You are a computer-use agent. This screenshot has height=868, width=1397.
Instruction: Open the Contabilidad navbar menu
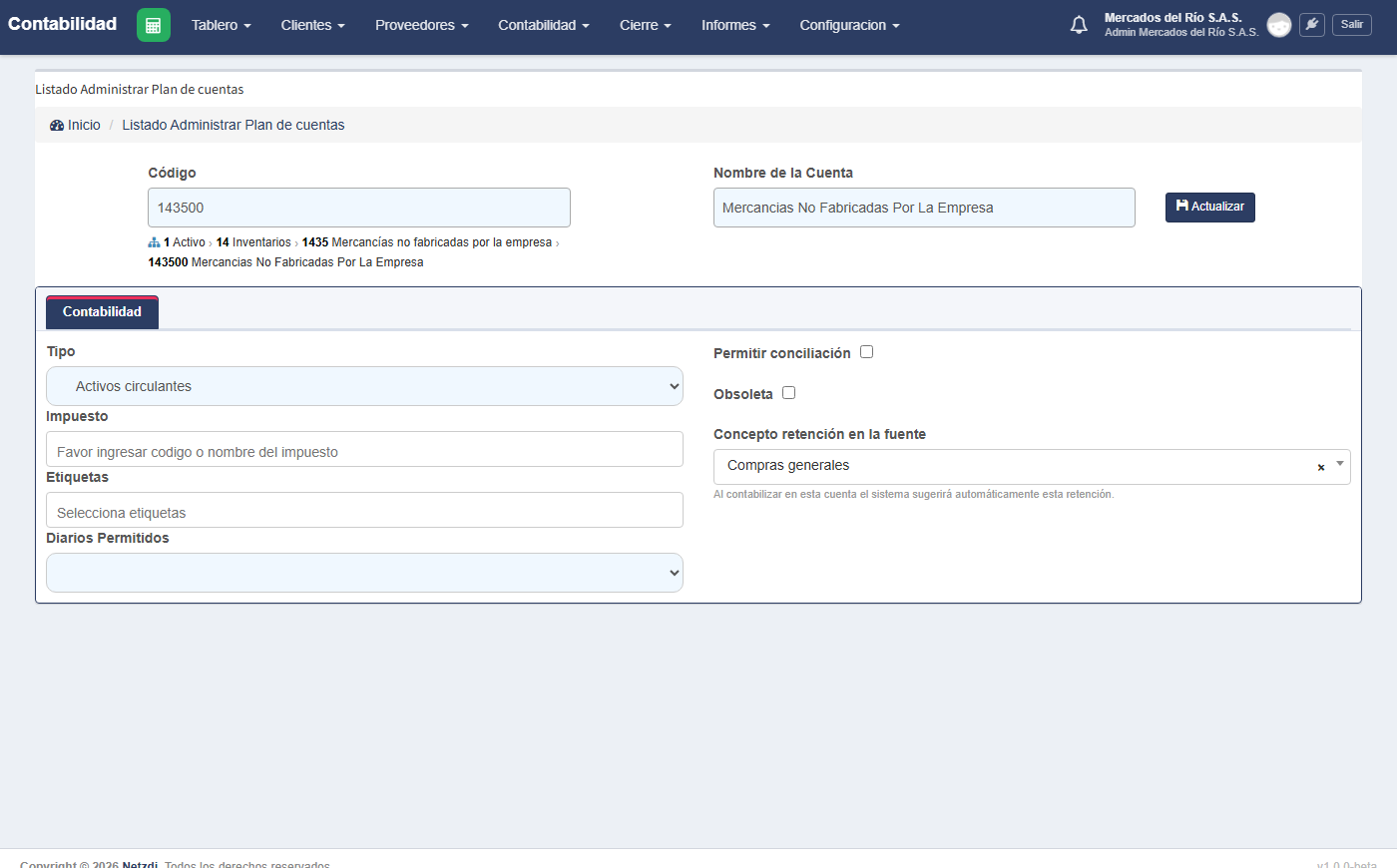pos(544,25)
